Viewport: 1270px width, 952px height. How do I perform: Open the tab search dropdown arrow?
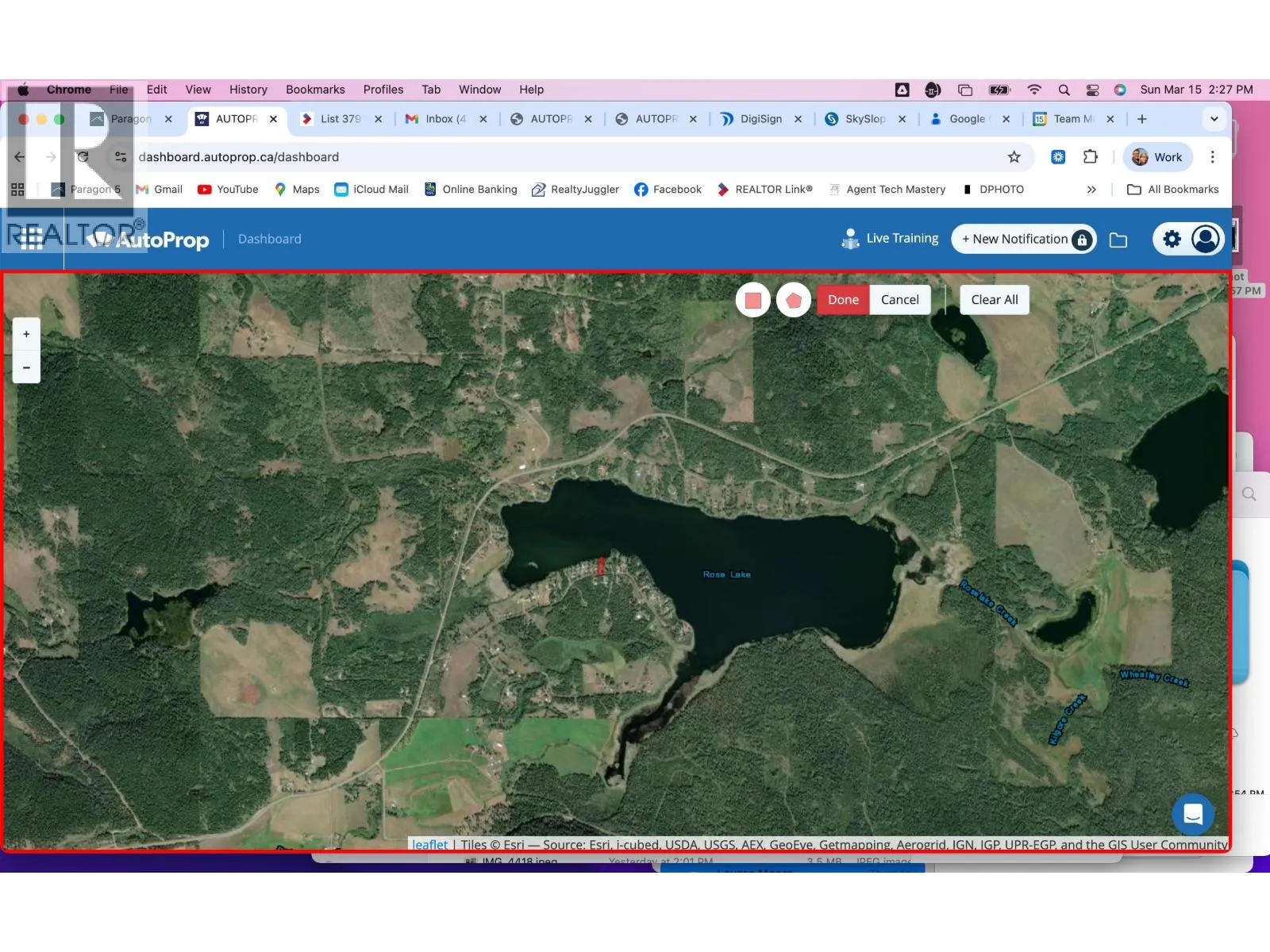tap(1214, 119)
